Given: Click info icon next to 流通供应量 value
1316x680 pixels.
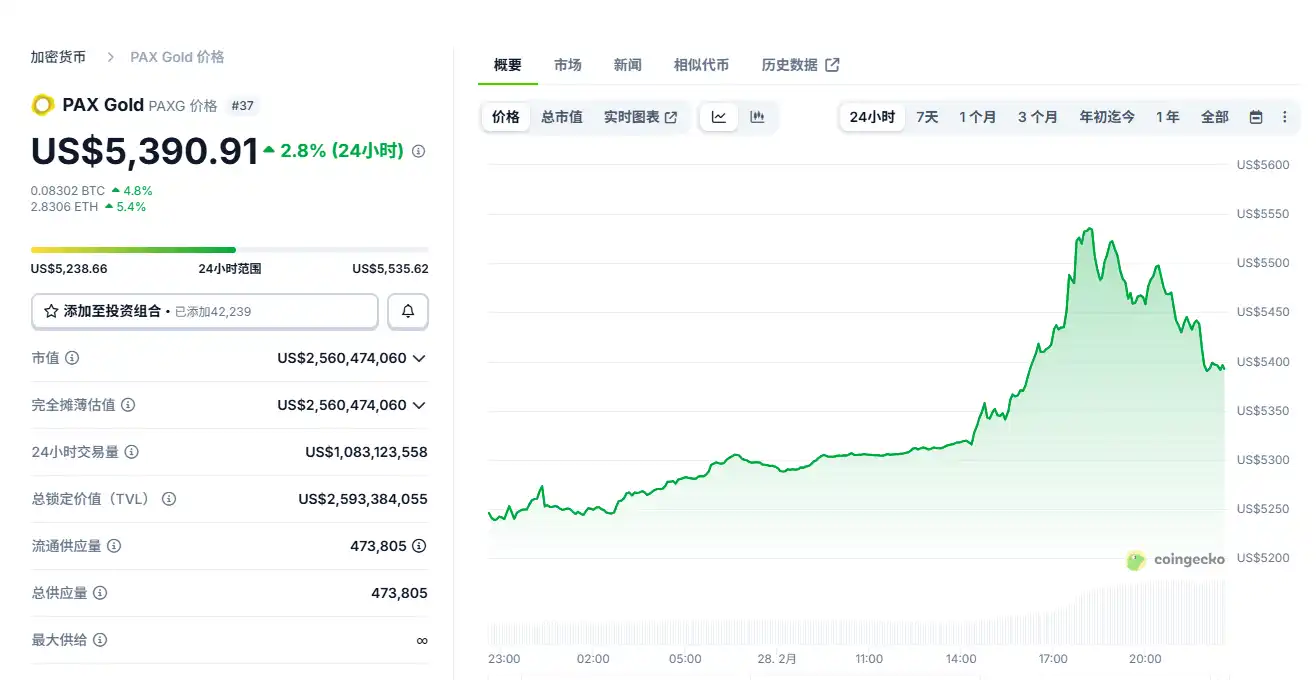Looking at the screenshot, I should pyautogui.click(x=419, y=546).
